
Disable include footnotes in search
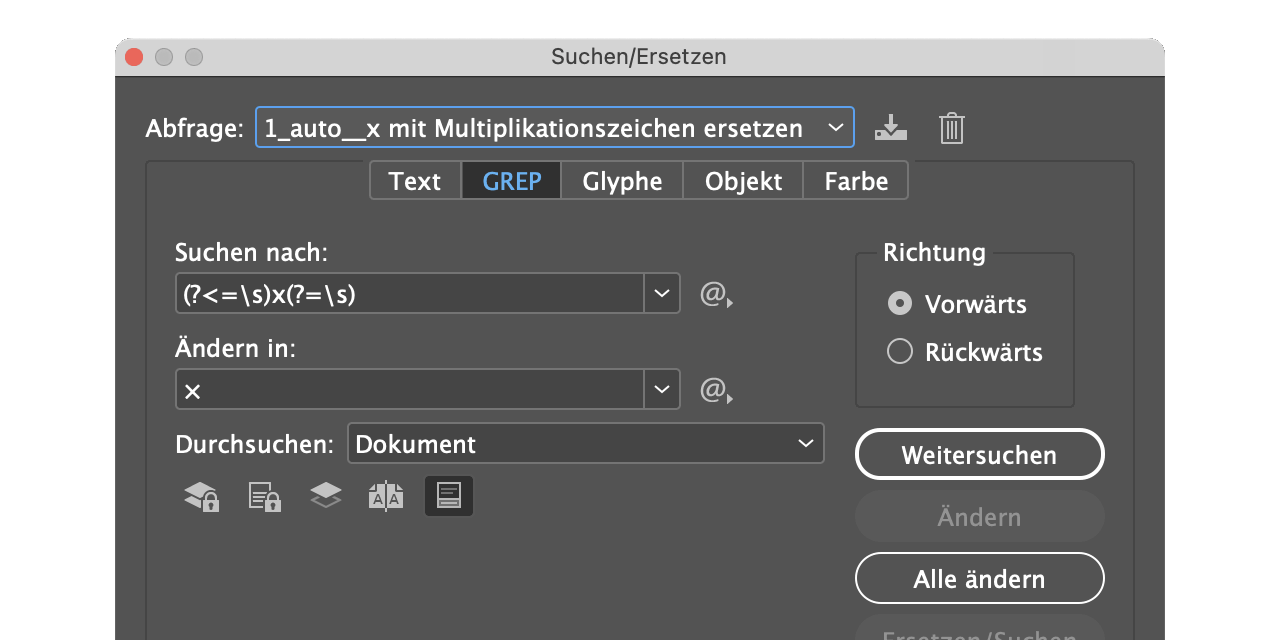point(448,495)
